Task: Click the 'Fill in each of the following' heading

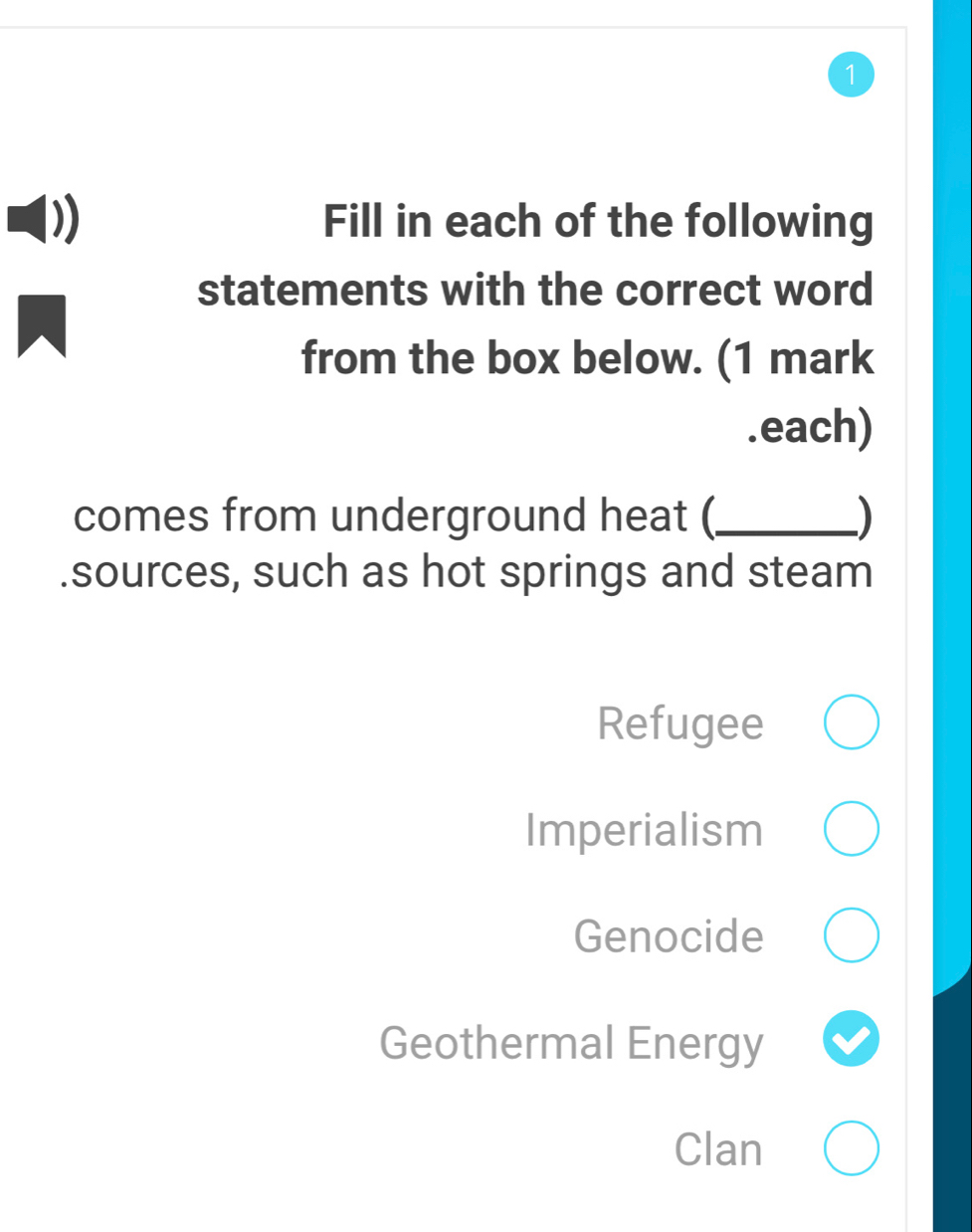Action: coord(598,221)
